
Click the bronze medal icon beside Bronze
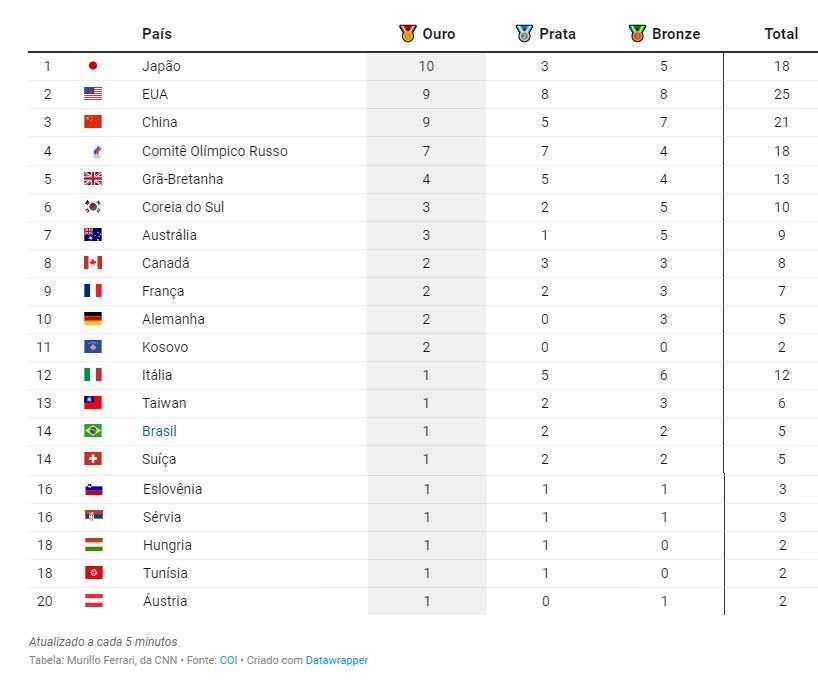[x=637, y=33]
